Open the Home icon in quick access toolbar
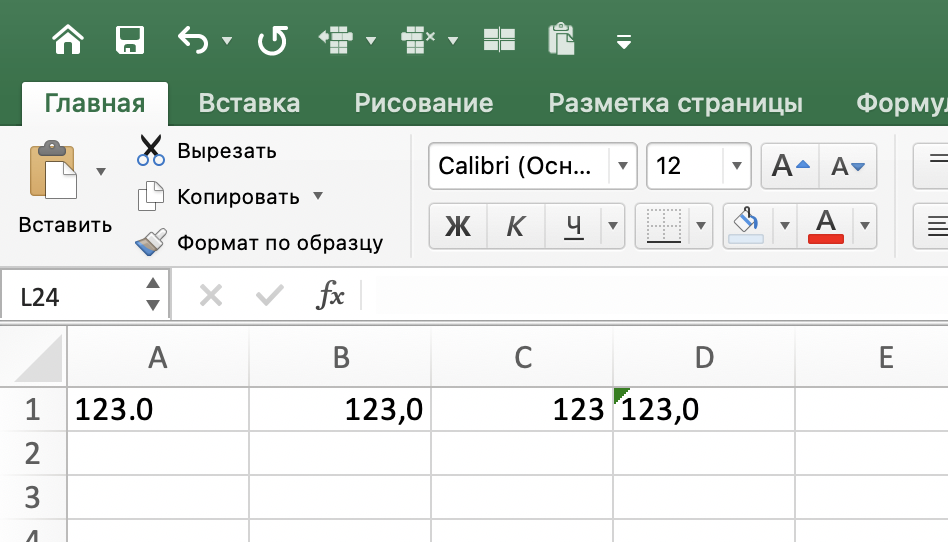948x542 pixels. coord(68,40)
